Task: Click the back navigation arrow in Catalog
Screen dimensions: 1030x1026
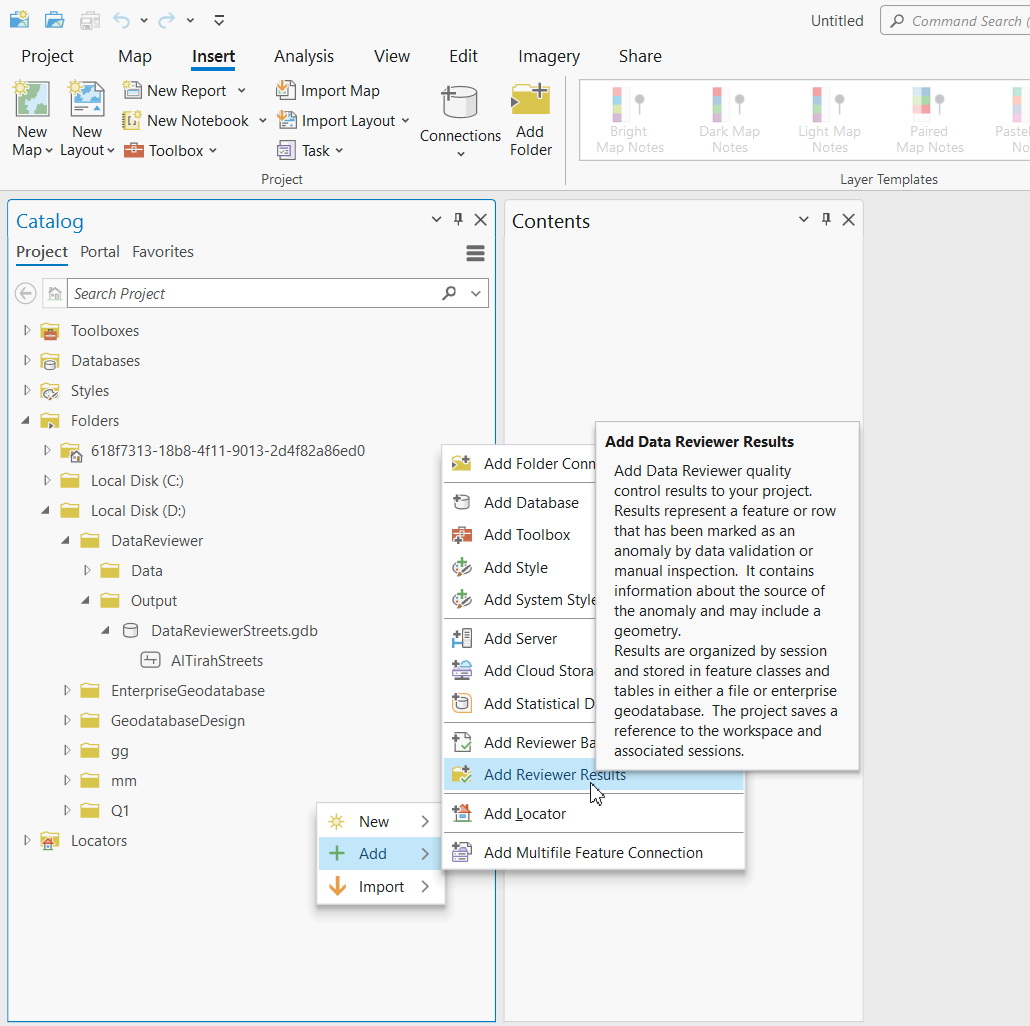Action: pyautogui.click(x=25, y=293)
